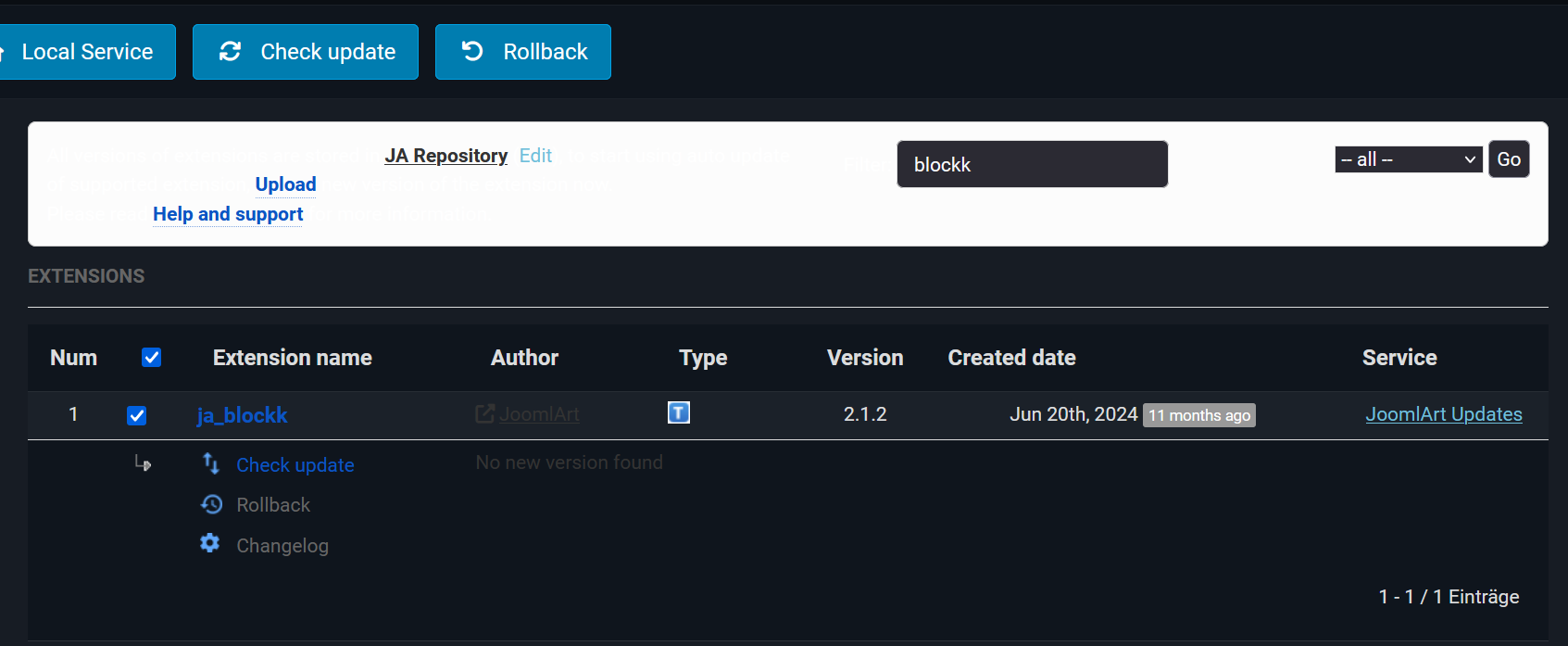Toggle the select-all checkbox in table header
The image size is (1568, 646).
(152, 358)
